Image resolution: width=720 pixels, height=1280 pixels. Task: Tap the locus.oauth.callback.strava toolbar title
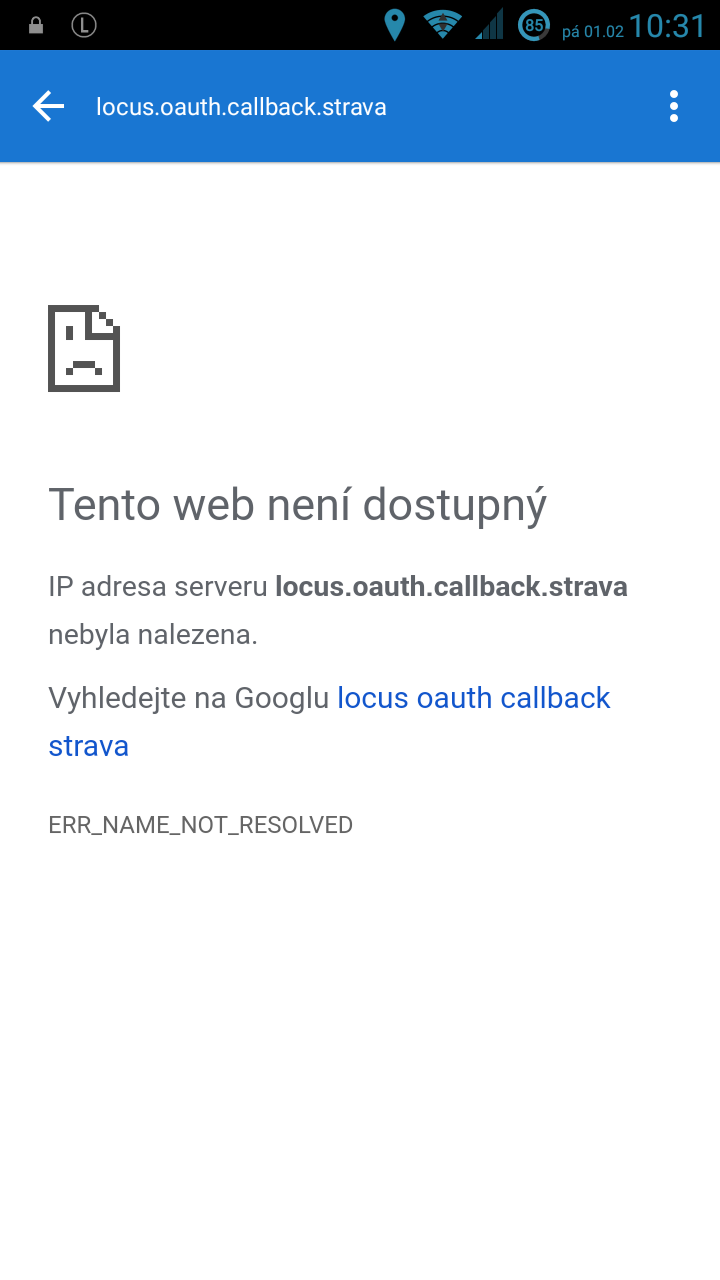click(x=241, y=107)
